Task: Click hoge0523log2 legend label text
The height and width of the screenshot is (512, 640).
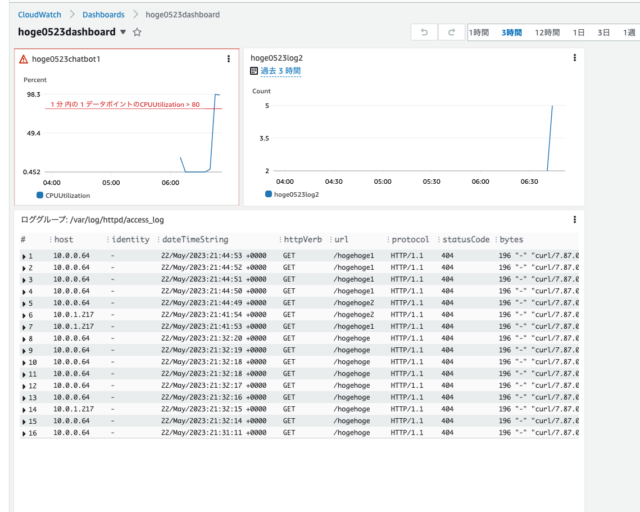Action: tap(296, 194)
